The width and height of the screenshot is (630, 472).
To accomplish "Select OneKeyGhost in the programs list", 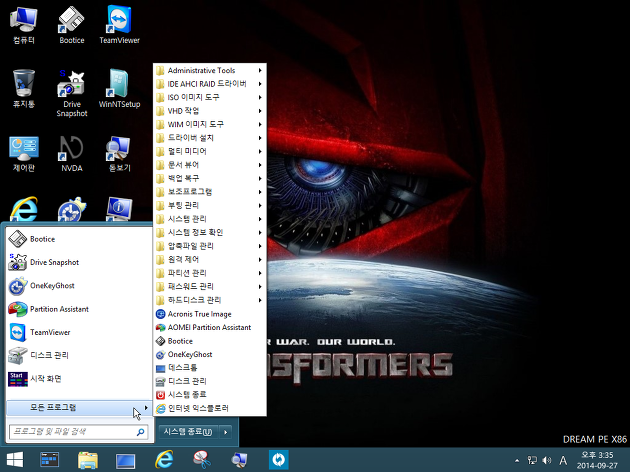I will tap(210, 355).
